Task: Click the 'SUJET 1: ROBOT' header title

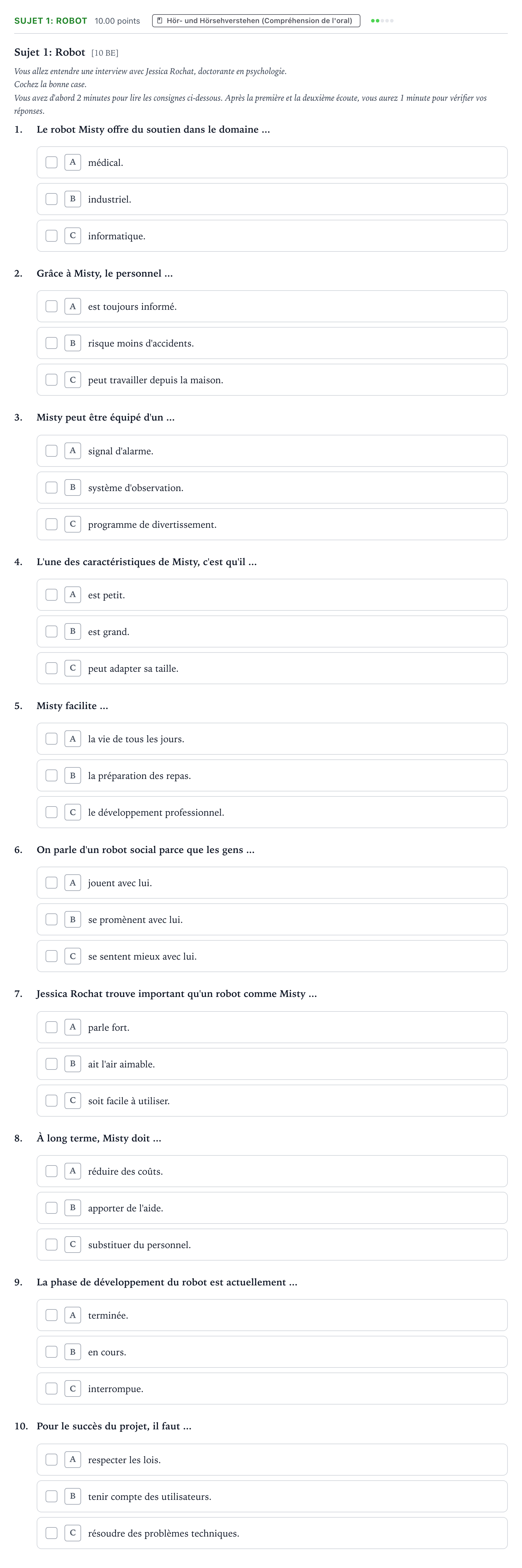Action: click(51, 21)
